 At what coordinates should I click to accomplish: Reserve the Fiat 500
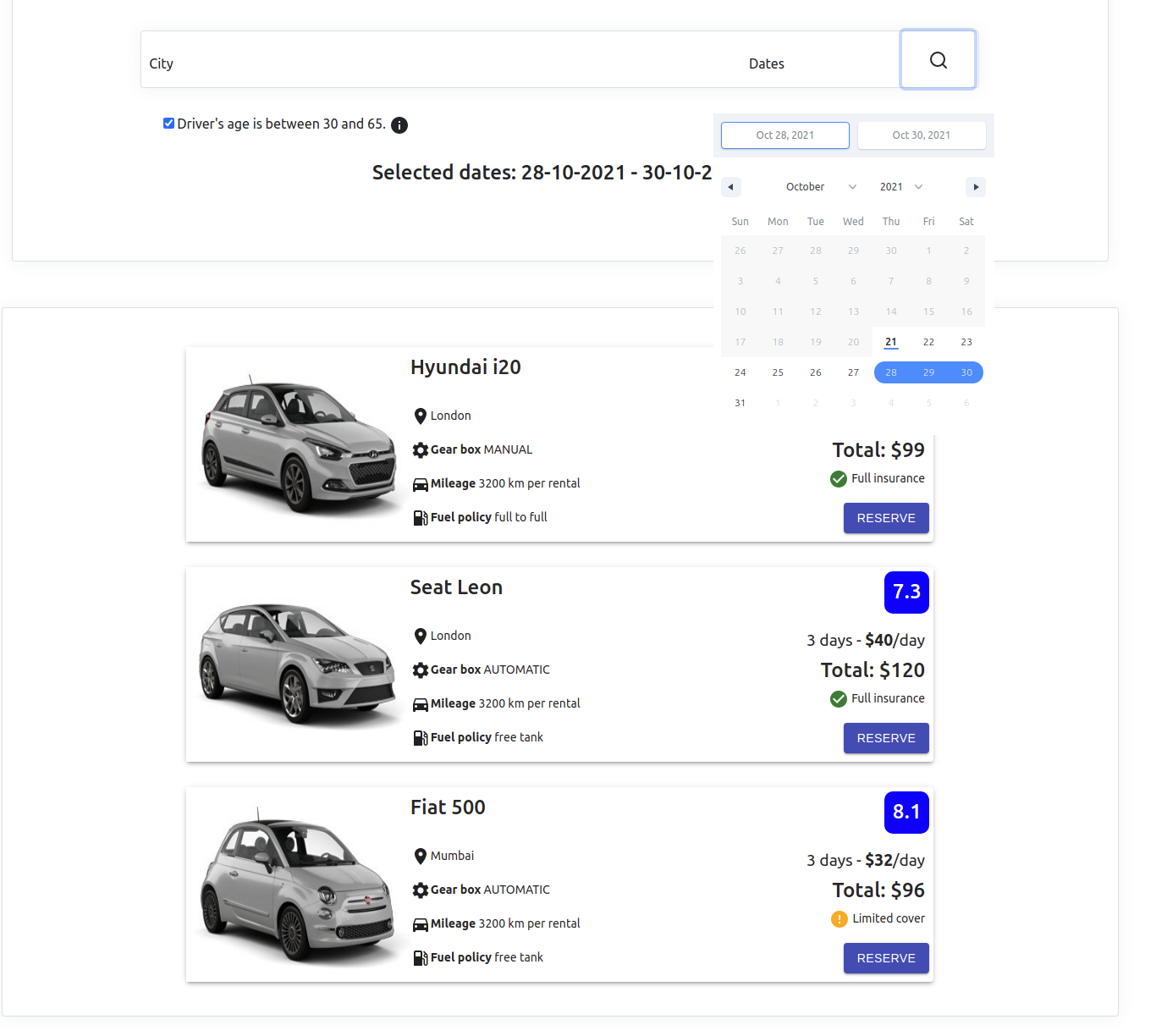[886, 958]
